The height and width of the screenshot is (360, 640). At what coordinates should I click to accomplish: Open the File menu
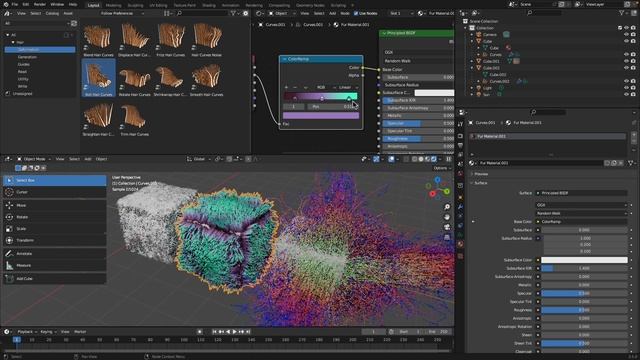[15, 4]
